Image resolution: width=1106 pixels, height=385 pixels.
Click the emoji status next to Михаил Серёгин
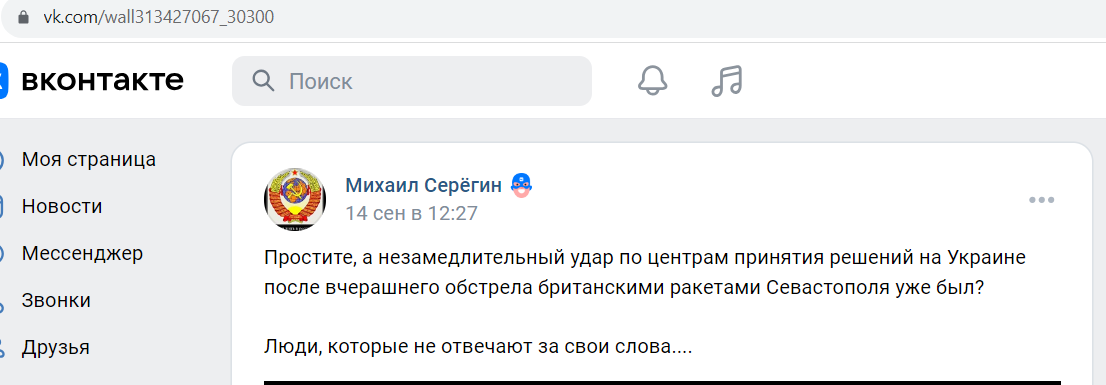pyautogui.click(x=521, y=185)
